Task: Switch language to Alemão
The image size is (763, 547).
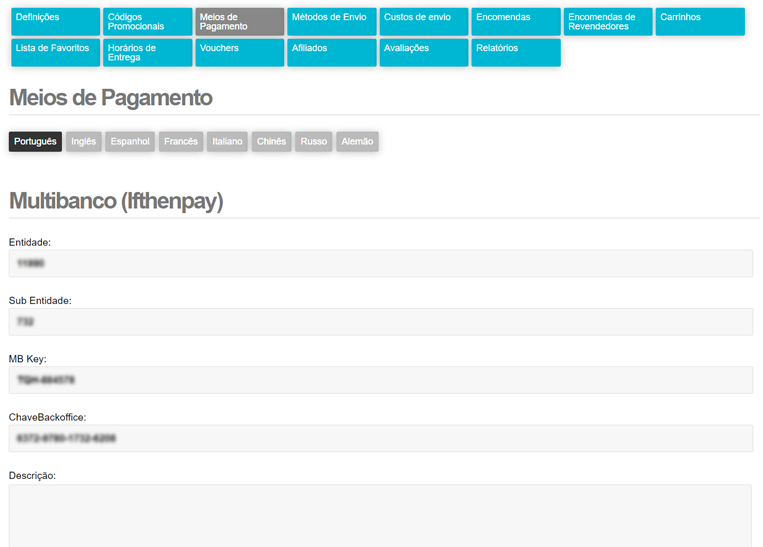Action: tap(357, 142)
